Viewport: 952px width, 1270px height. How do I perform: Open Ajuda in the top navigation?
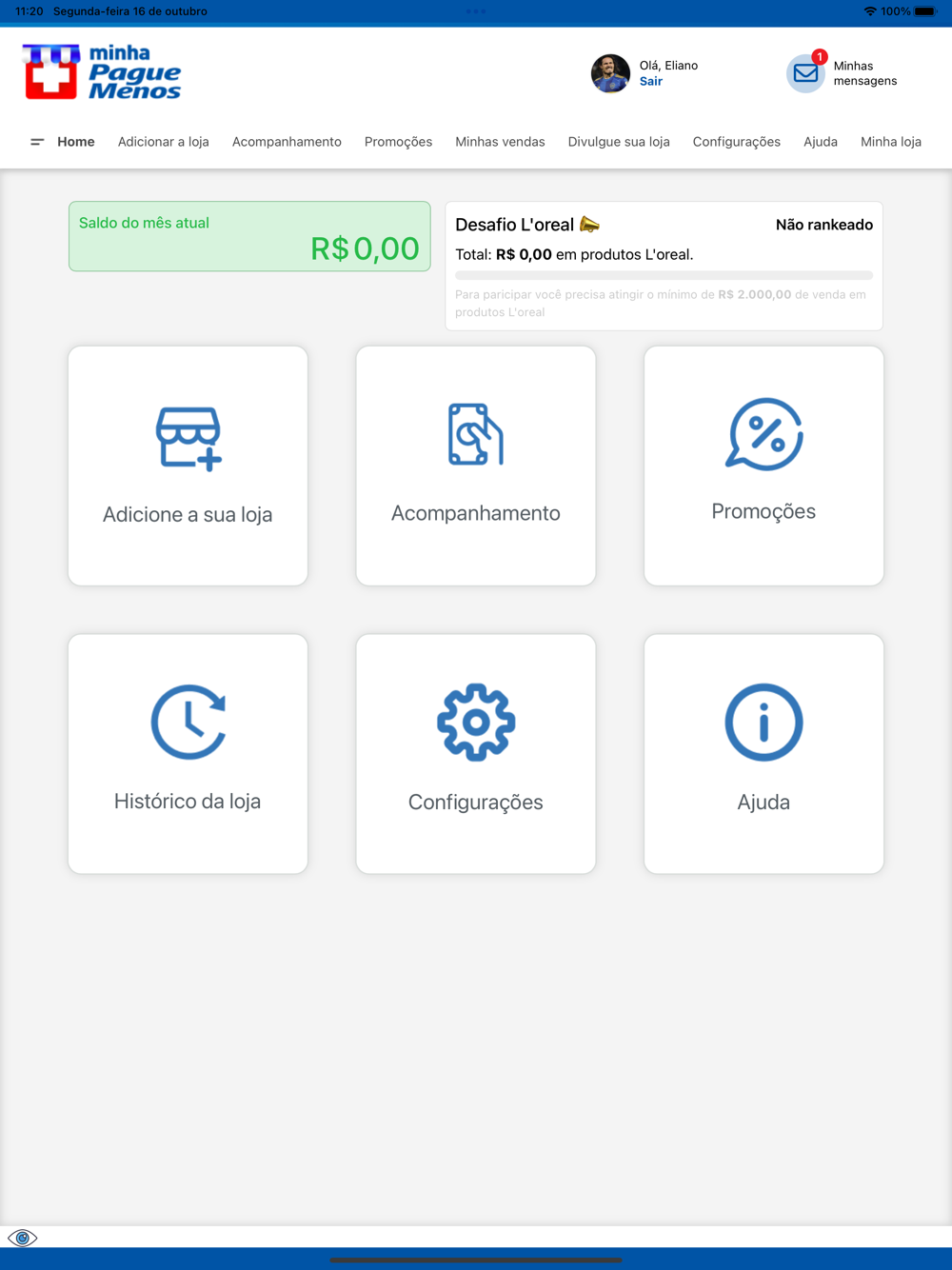tap(821, 142)
